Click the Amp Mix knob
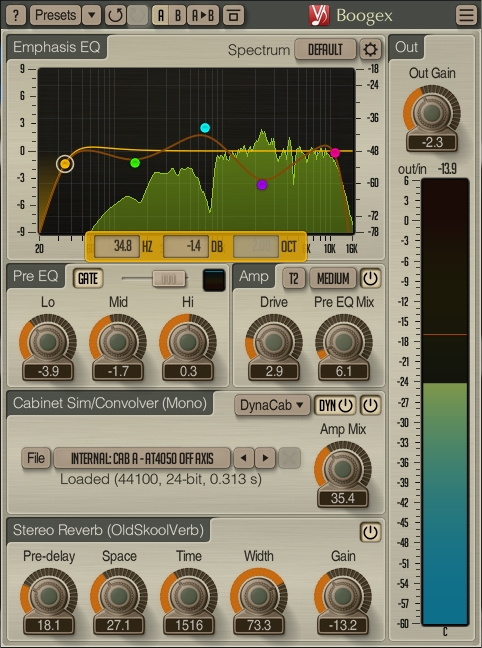The image size is (482, 648). [x=343, y=469]
